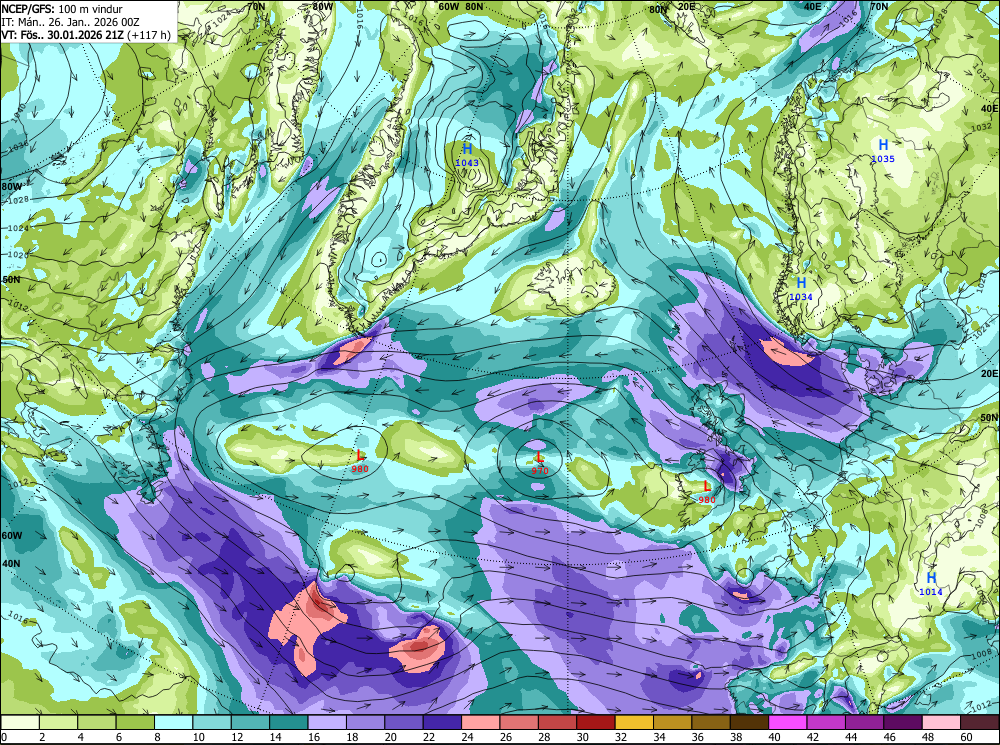
Task: Select the 38–40 dark brown legend swatch
Action: tap(749, 722)
